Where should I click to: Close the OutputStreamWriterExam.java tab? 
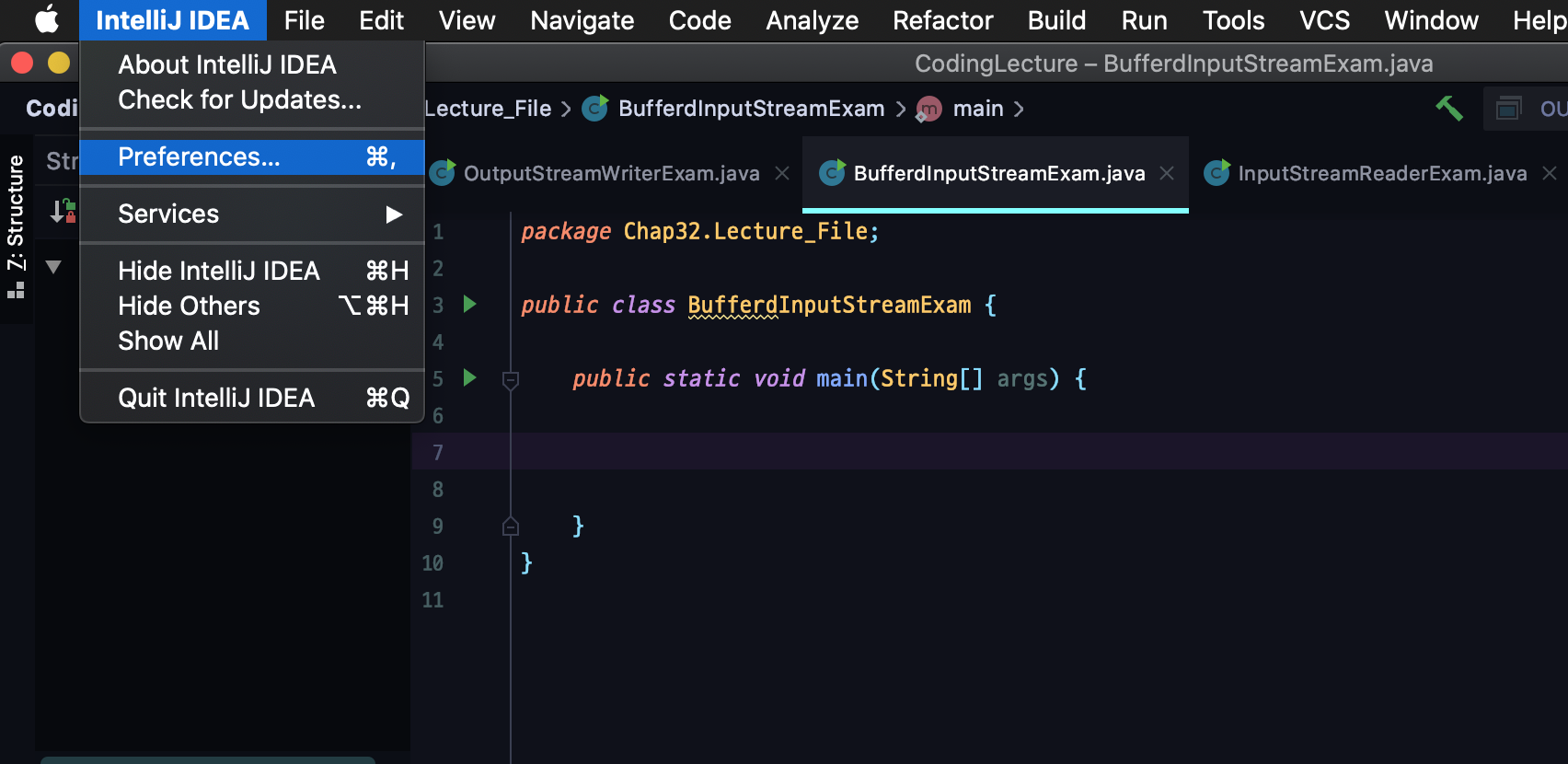782,173
